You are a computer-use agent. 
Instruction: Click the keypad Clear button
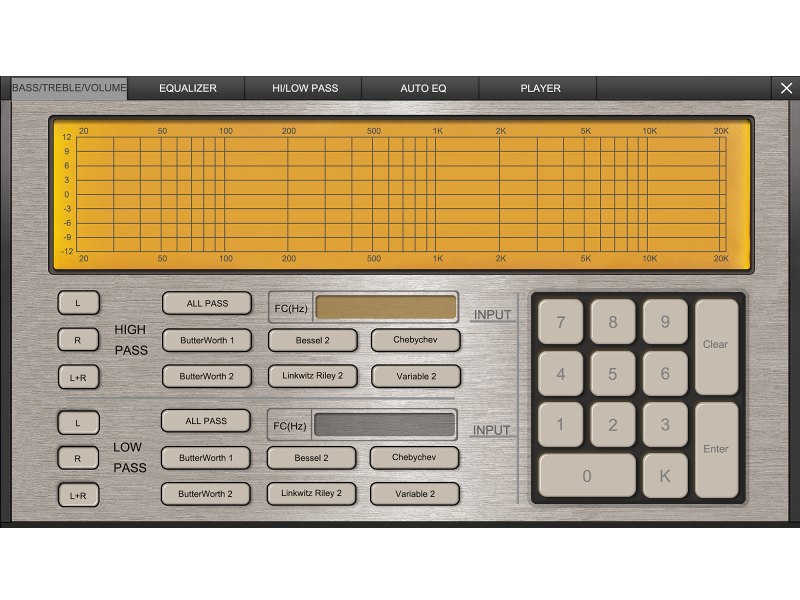tap(716, 346)
